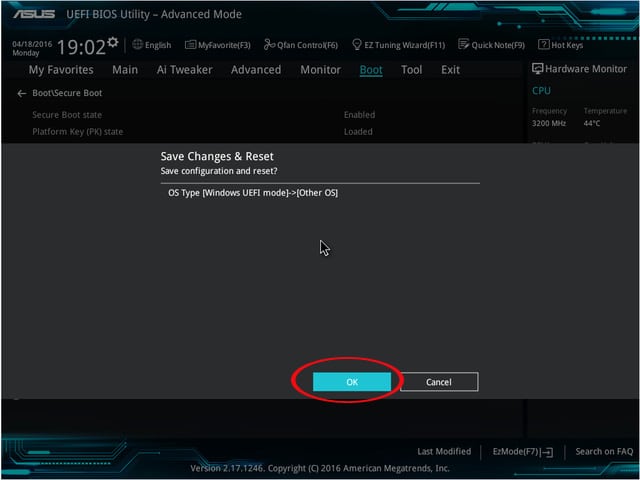Launch EZ Tuning Wizard(F11)
The width and height of the screenshot is (640, 480).
(x=404, y=45)
